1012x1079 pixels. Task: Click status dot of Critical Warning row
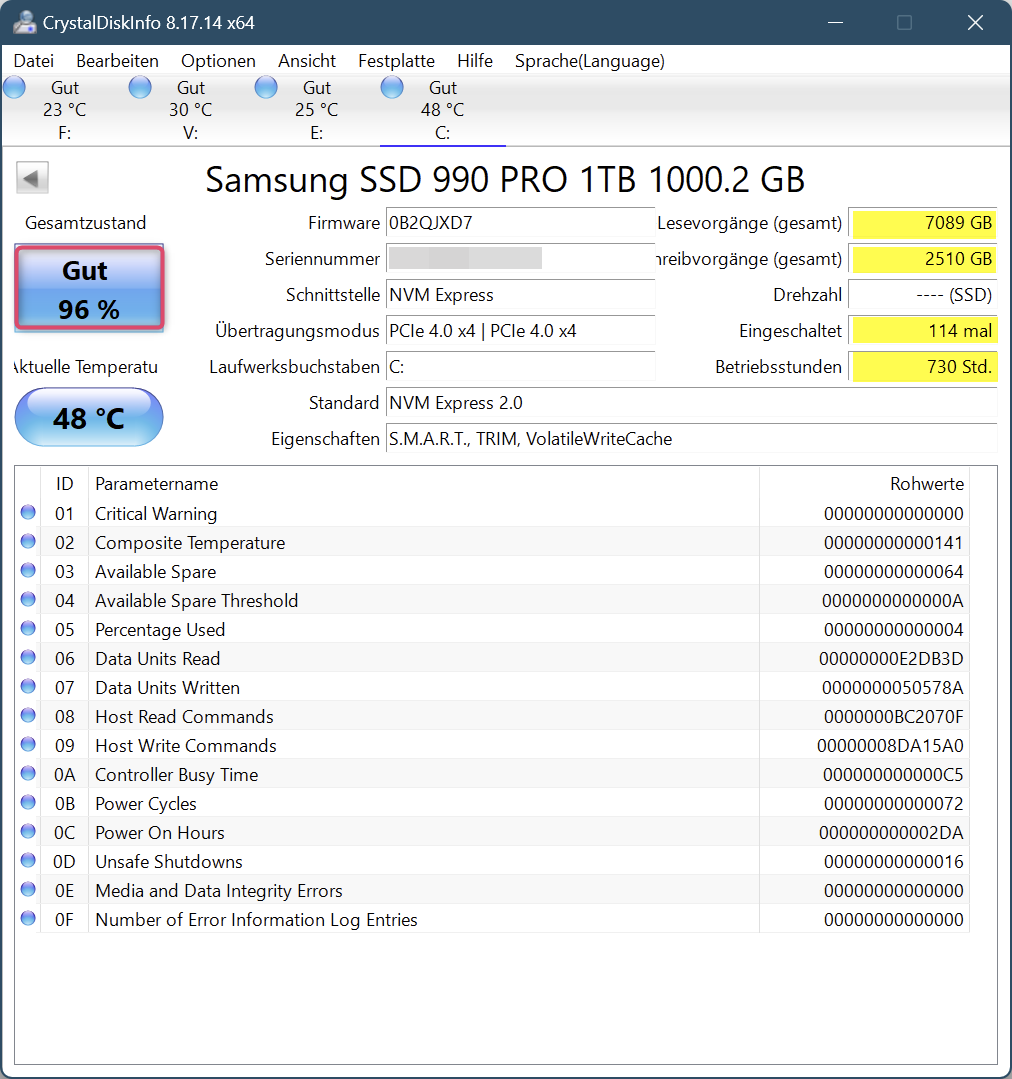coord(28,512)
